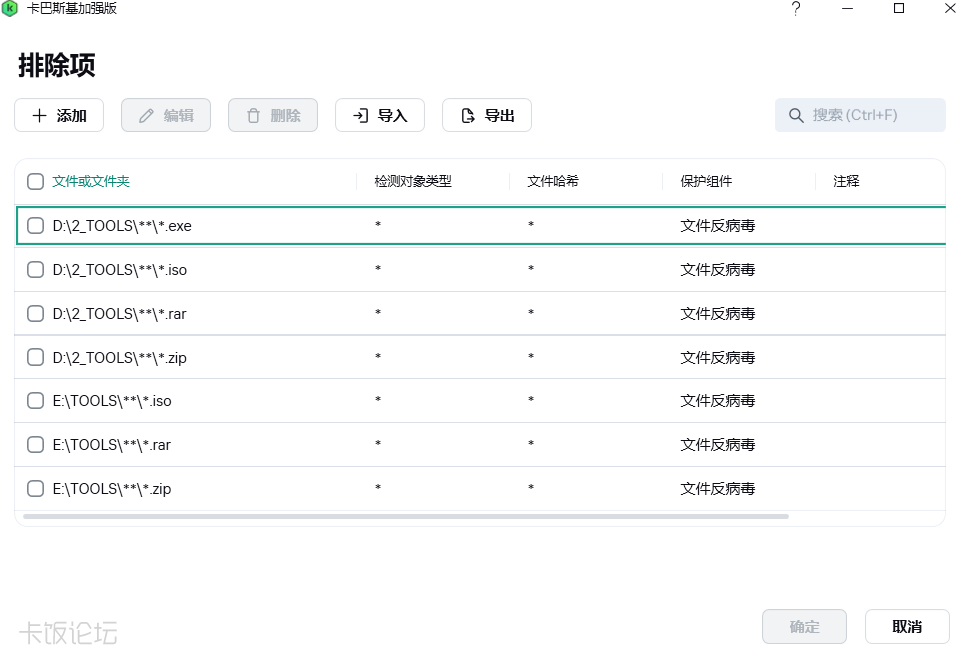Select the E:\TOOLS\**\*.iso exclusion row
The image size is (956, 656).
(x=480, y=401)
